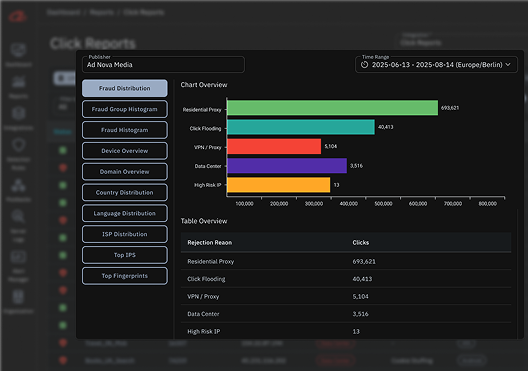The height and width of the screenshot is (371, 528).
Task: Sort by the Clicks column header
Action: point(361,242)
